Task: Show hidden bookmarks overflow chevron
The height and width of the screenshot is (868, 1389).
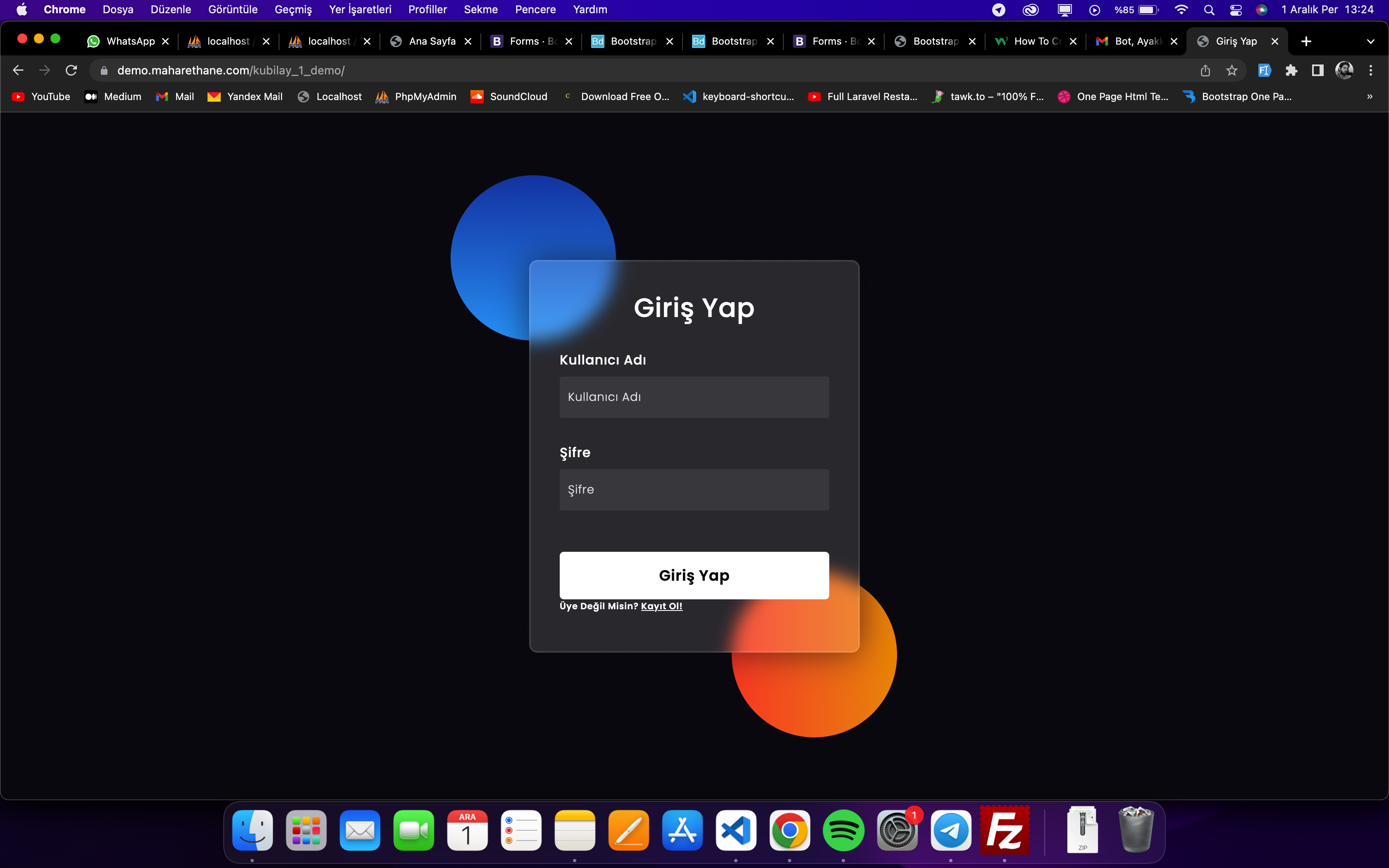Action: click(x=1370, y=96)
